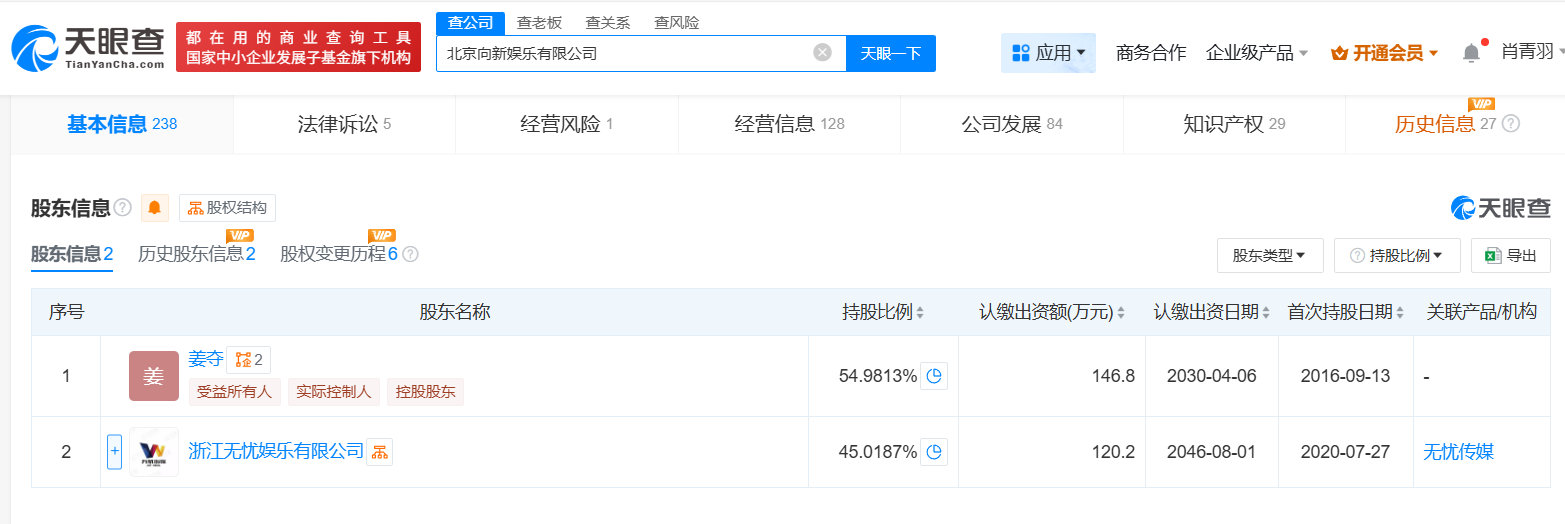This screenshot has height=524, width=1565.
Task: Open the 应用 dropdown menu
Action: (x=1048, y=53)
